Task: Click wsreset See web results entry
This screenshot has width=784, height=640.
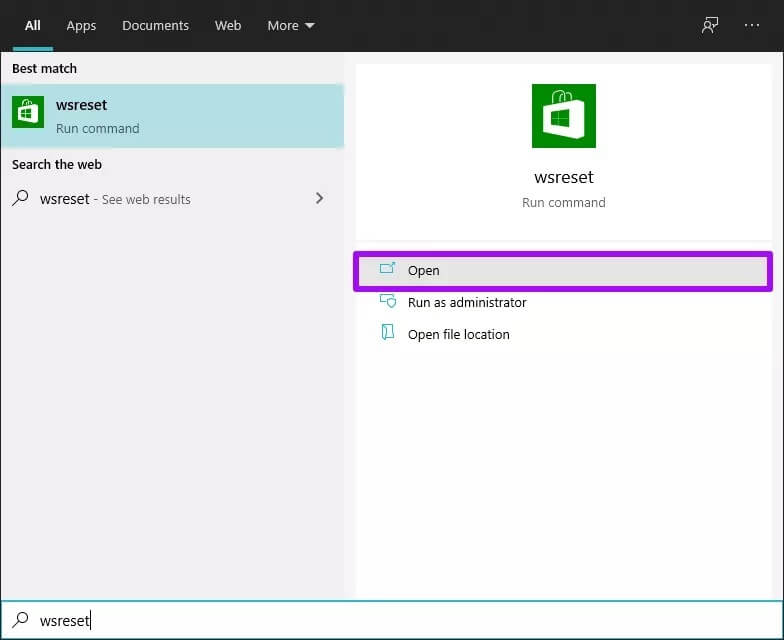Action: 170,199
